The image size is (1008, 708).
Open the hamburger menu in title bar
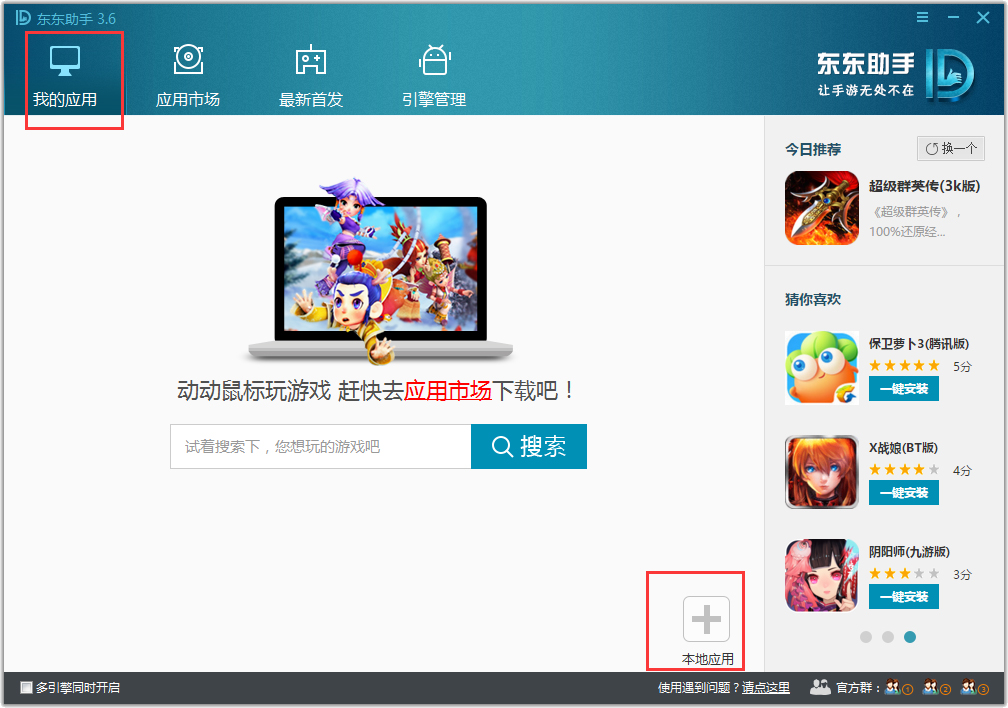[922, 17]
